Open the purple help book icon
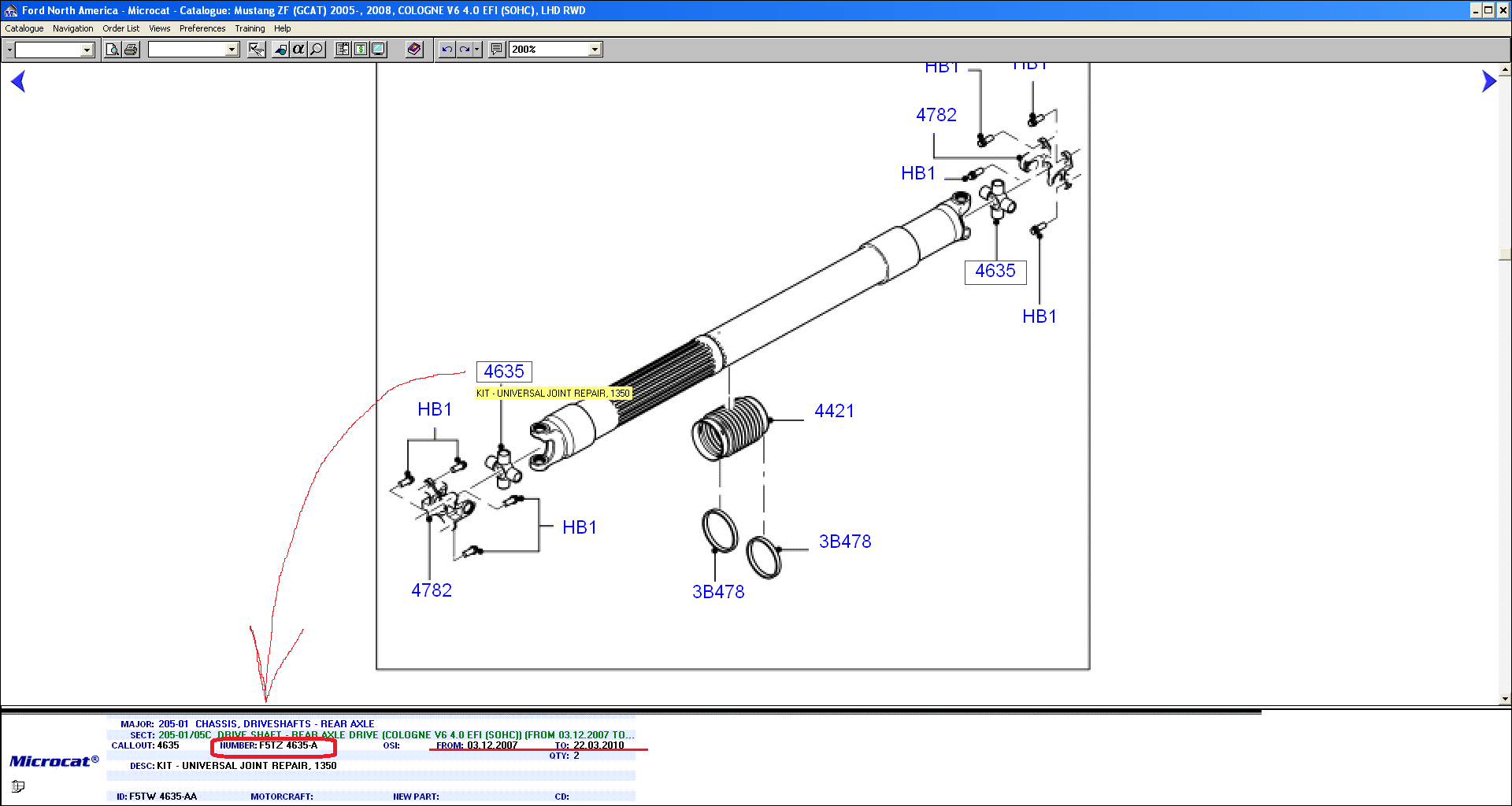Image resolution: width=1512 pixels, height=806 pixels. coord(414,50)
